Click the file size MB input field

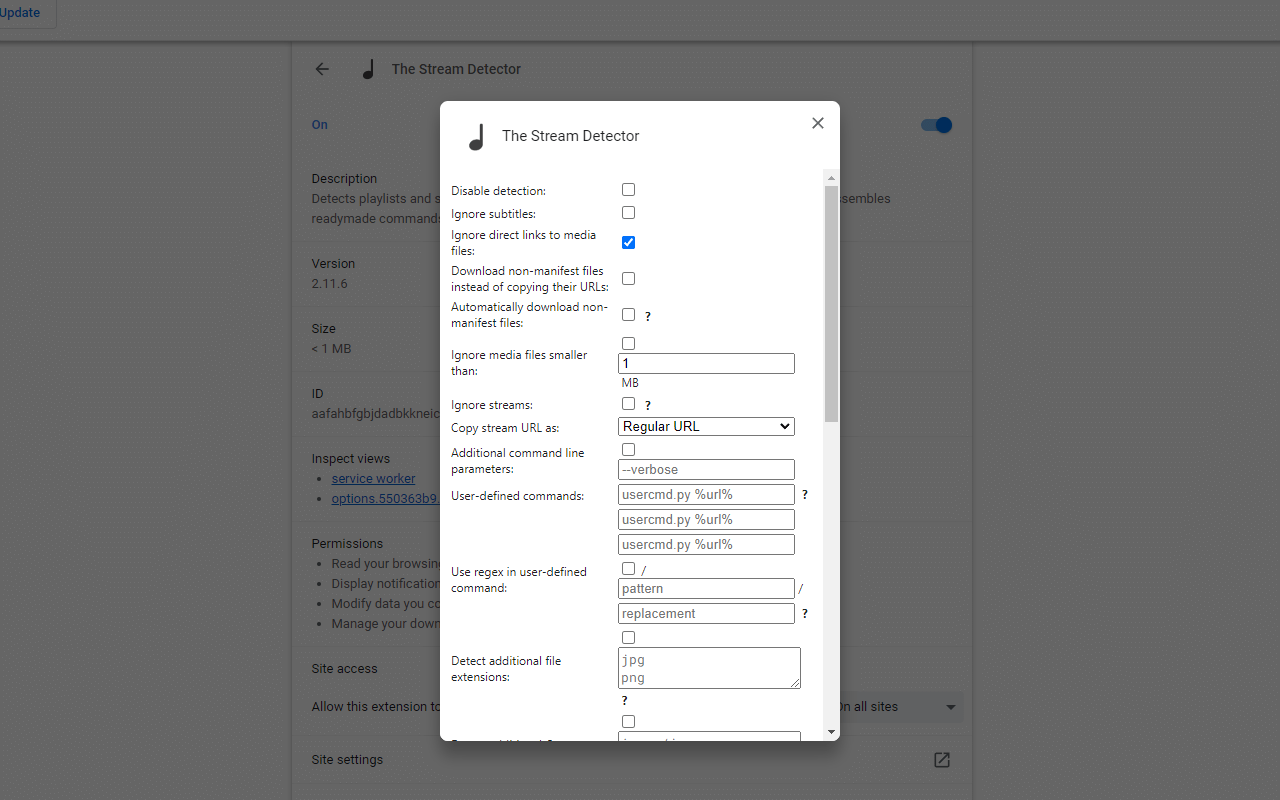(x=706, y=364)
